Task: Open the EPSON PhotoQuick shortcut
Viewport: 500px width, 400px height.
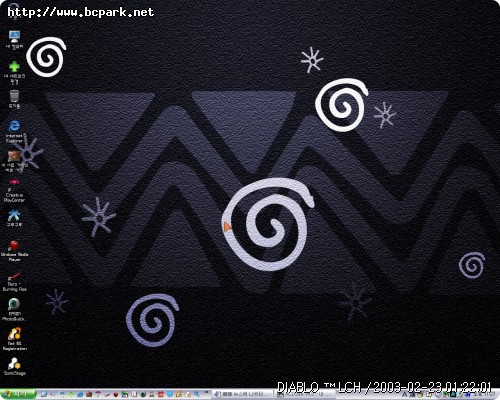Action: (x=14, y=310)
